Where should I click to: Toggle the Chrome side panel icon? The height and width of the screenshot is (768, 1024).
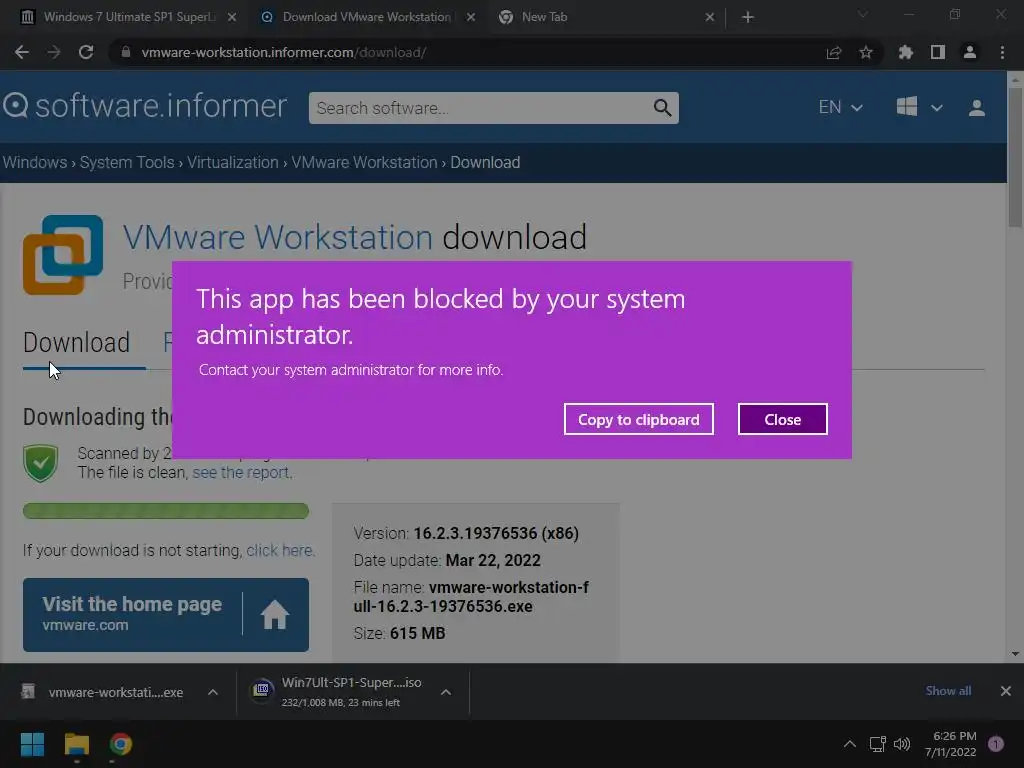(x=938, y=52)
